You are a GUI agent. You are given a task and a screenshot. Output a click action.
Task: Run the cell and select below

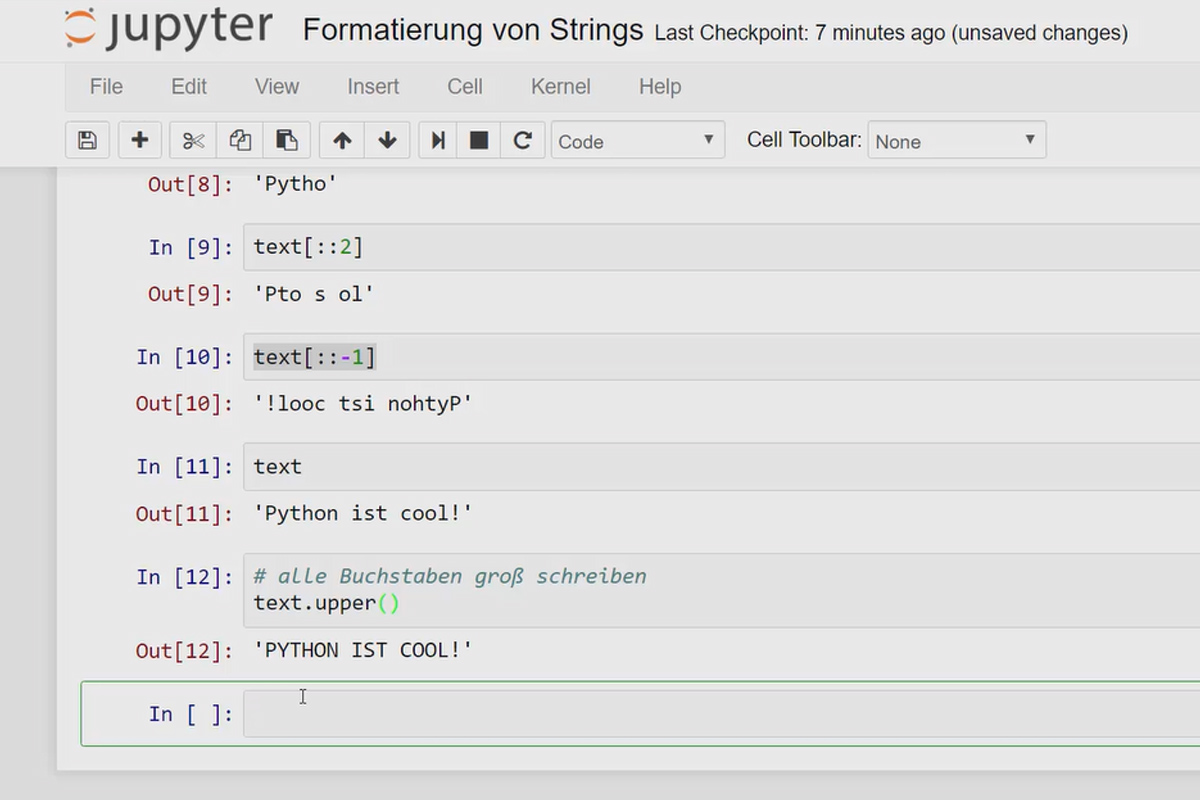[438, 140]
